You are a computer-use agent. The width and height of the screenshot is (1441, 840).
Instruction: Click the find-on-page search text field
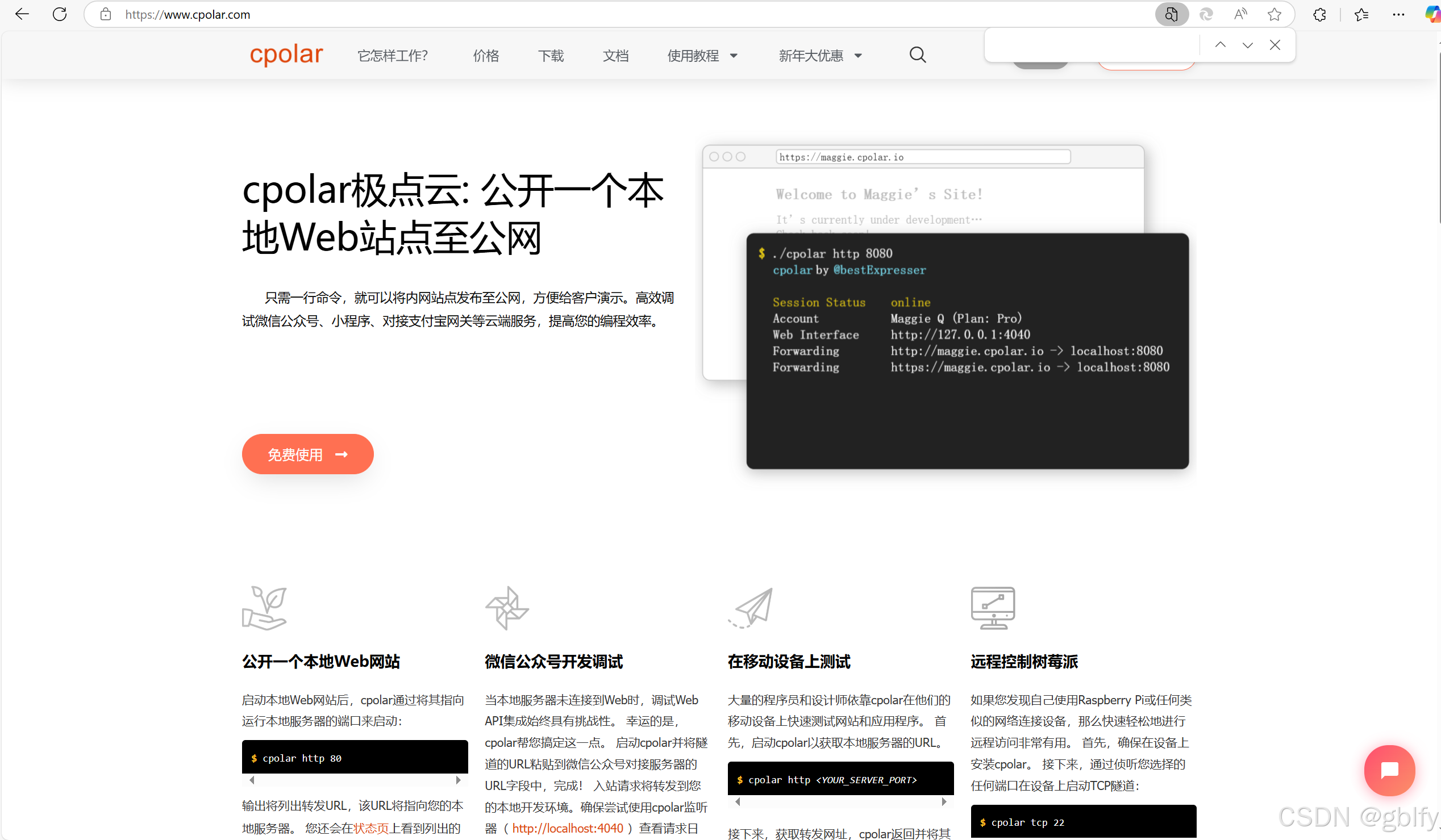click(1092, 45)
